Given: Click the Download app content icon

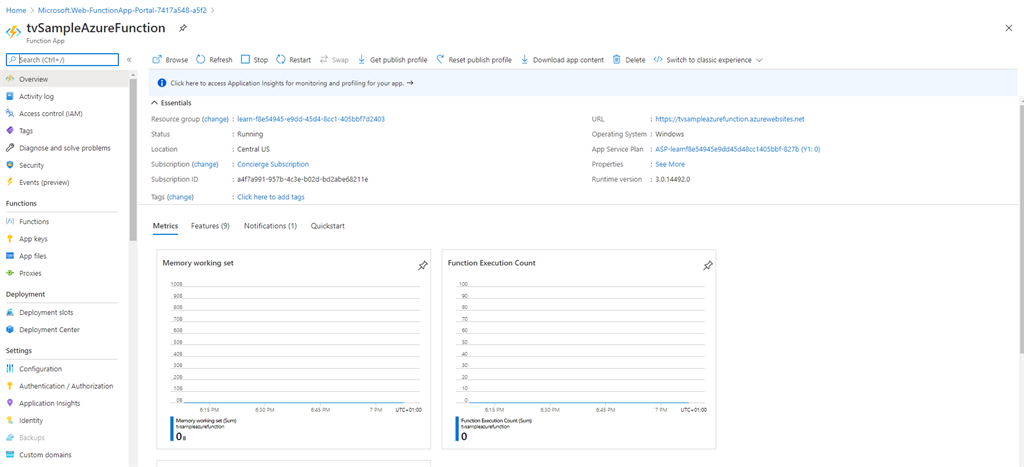Looking at the screenshot, I should [x=524, y=59].
